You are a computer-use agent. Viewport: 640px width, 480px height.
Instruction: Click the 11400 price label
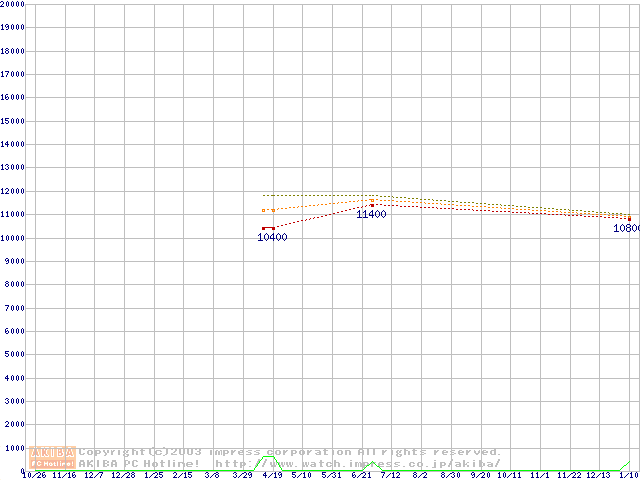pyautogui.click(x=372, y=214)
